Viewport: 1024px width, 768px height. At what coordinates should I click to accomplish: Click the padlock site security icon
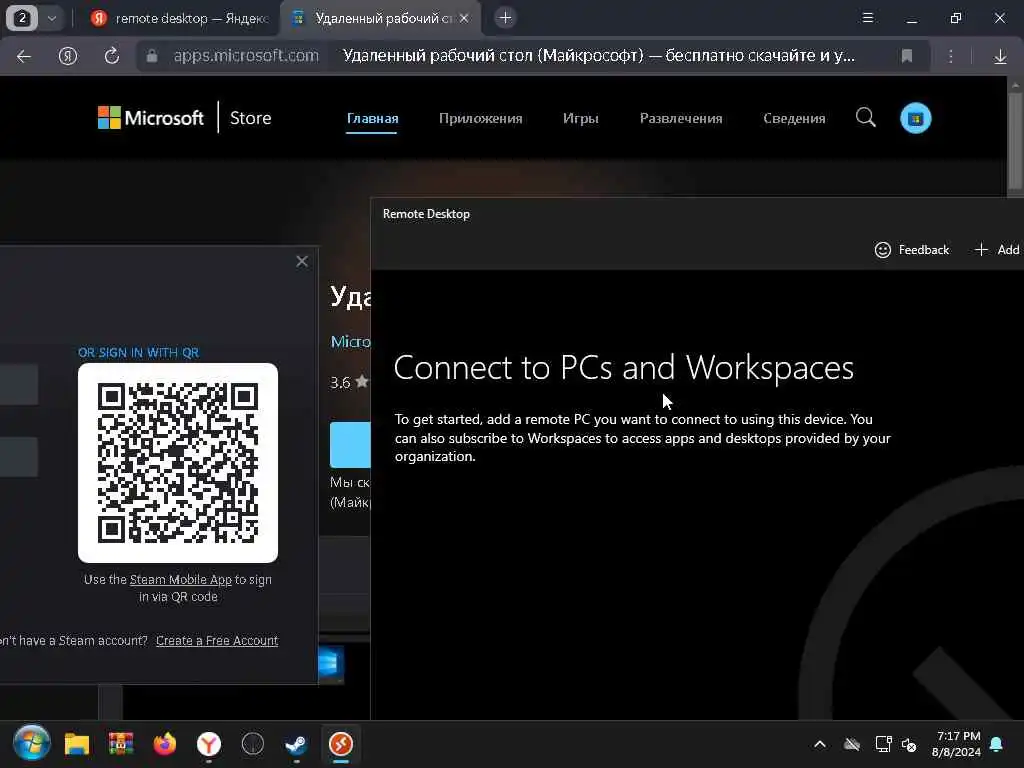[152, 56]
